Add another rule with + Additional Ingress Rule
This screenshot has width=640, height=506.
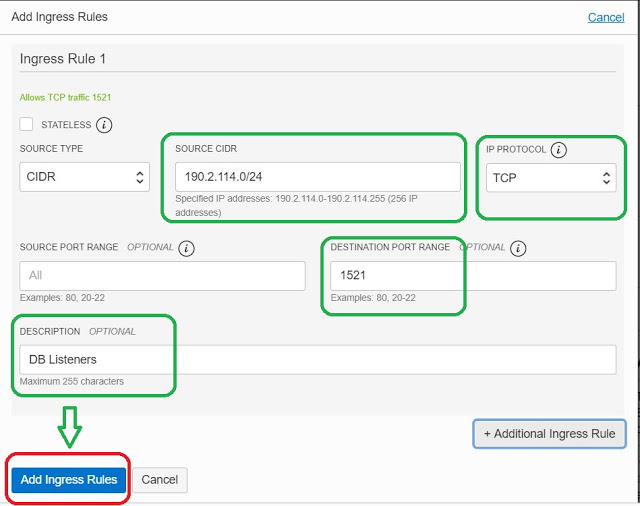click(x=549, y=433)
